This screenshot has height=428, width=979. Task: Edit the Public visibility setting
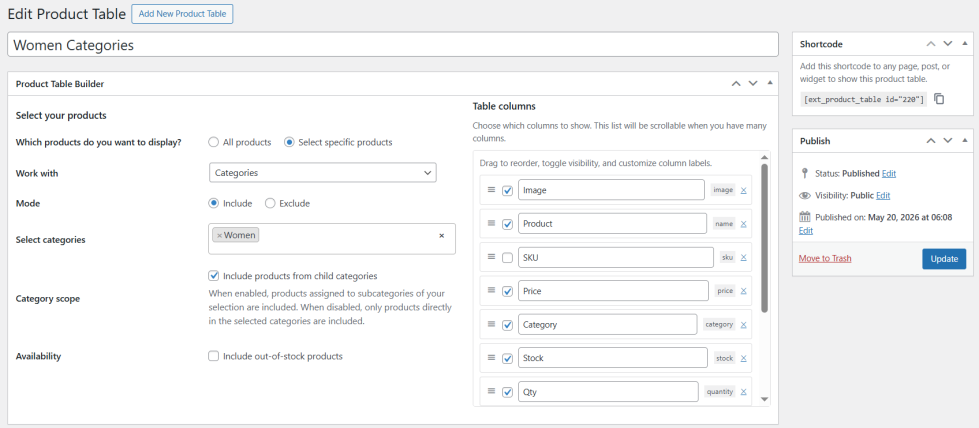click(x=883, y=196)
